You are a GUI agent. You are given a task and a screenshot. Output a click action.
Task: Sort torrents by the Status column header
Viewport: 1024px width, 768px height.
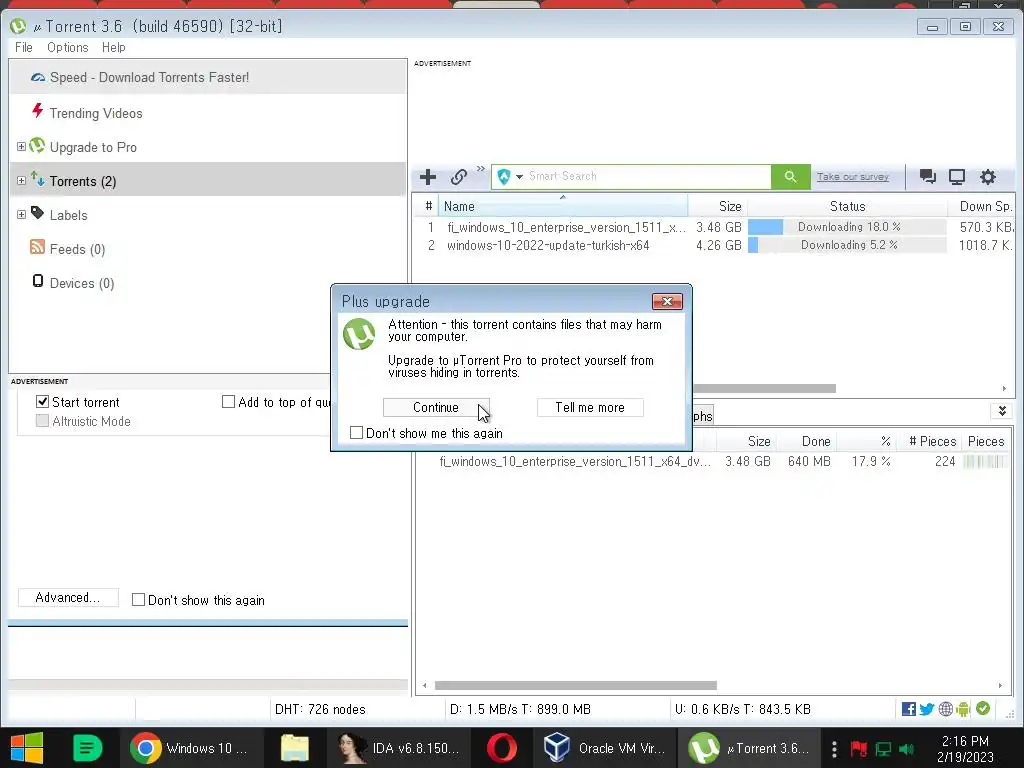(x=847, y=206)
